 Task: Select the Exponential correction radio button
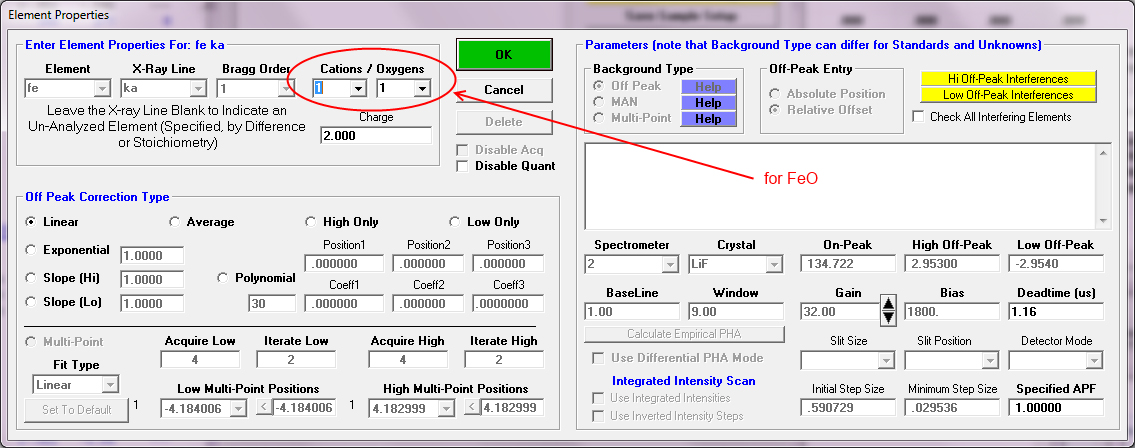pyautogui.click(x=32, y=250)
